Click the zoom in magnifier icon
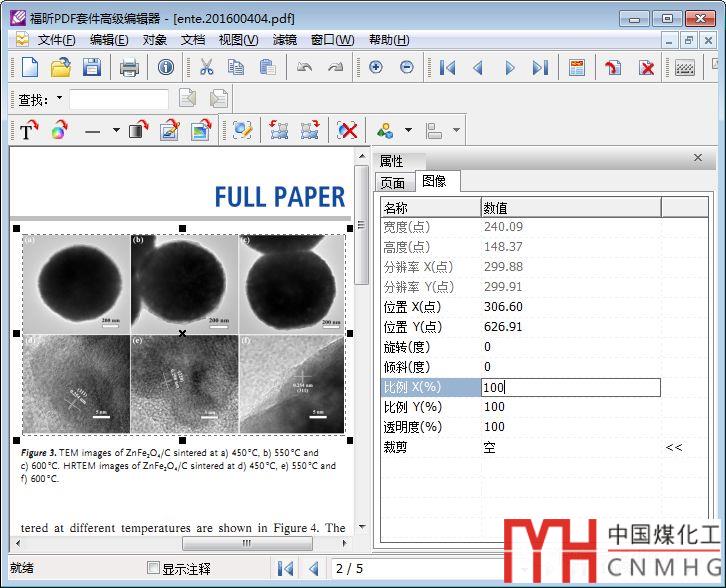726x588 pixels. [376, 67]
